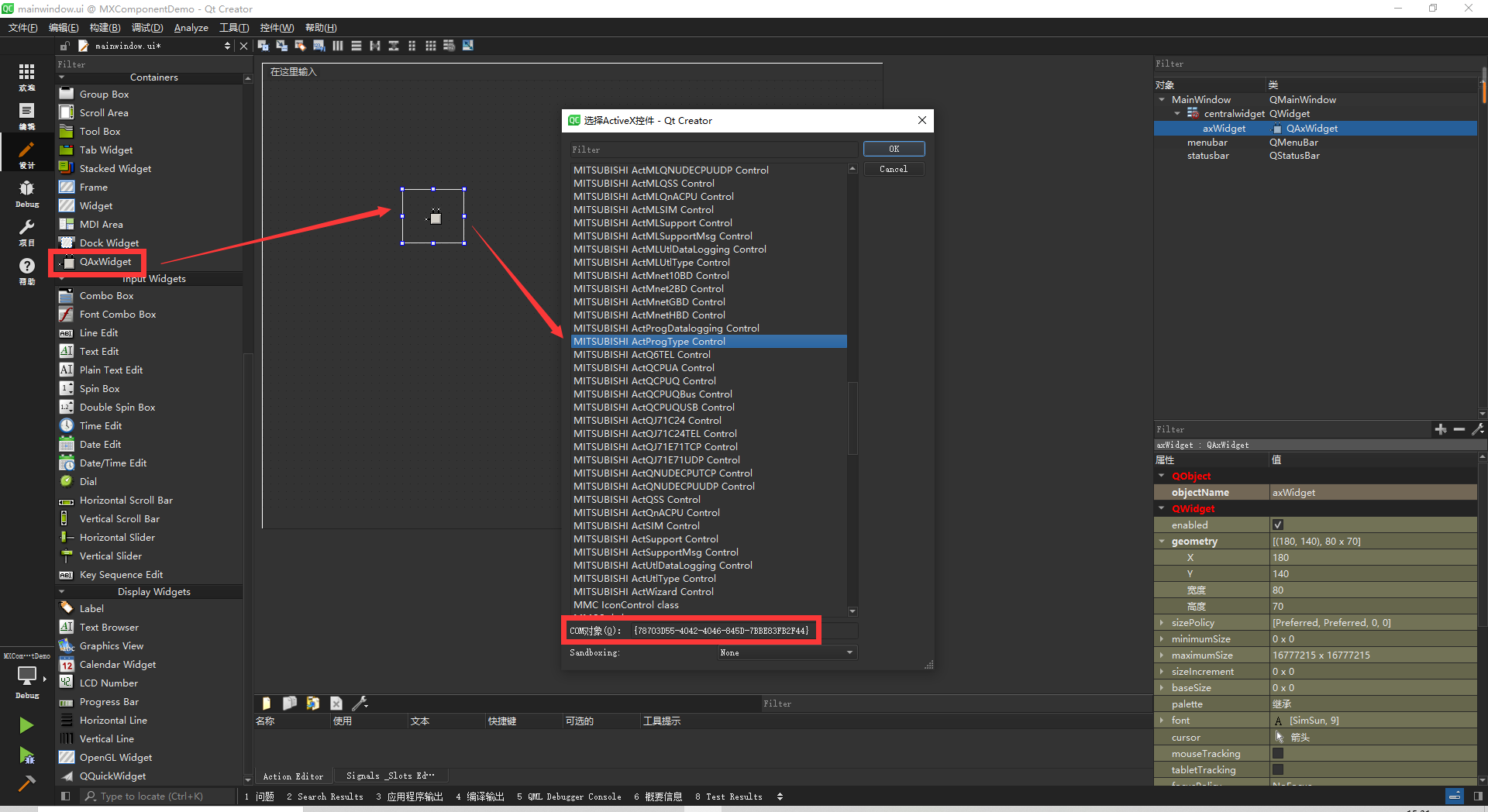Collapse the geometry property group
Screen dimensions: 1488x812
click(1162, 541)
